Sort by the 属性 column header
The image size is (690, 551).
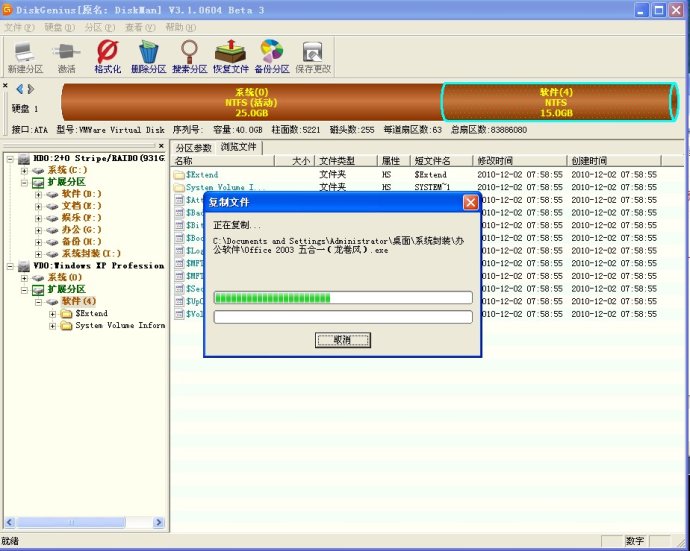[393, 161]
